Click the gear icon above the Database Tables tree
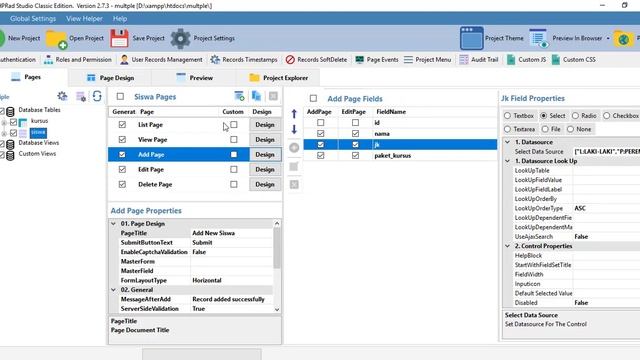The width and height of the screenshot is (640, 360). (x=62, y=96)
